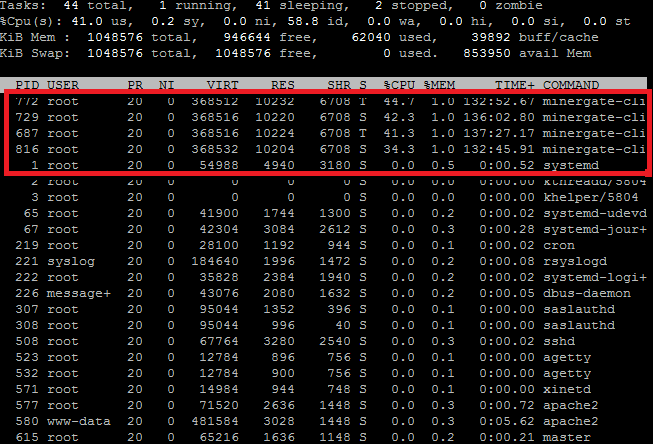
Task: Click the message+ user name
Action: (79, 293)
